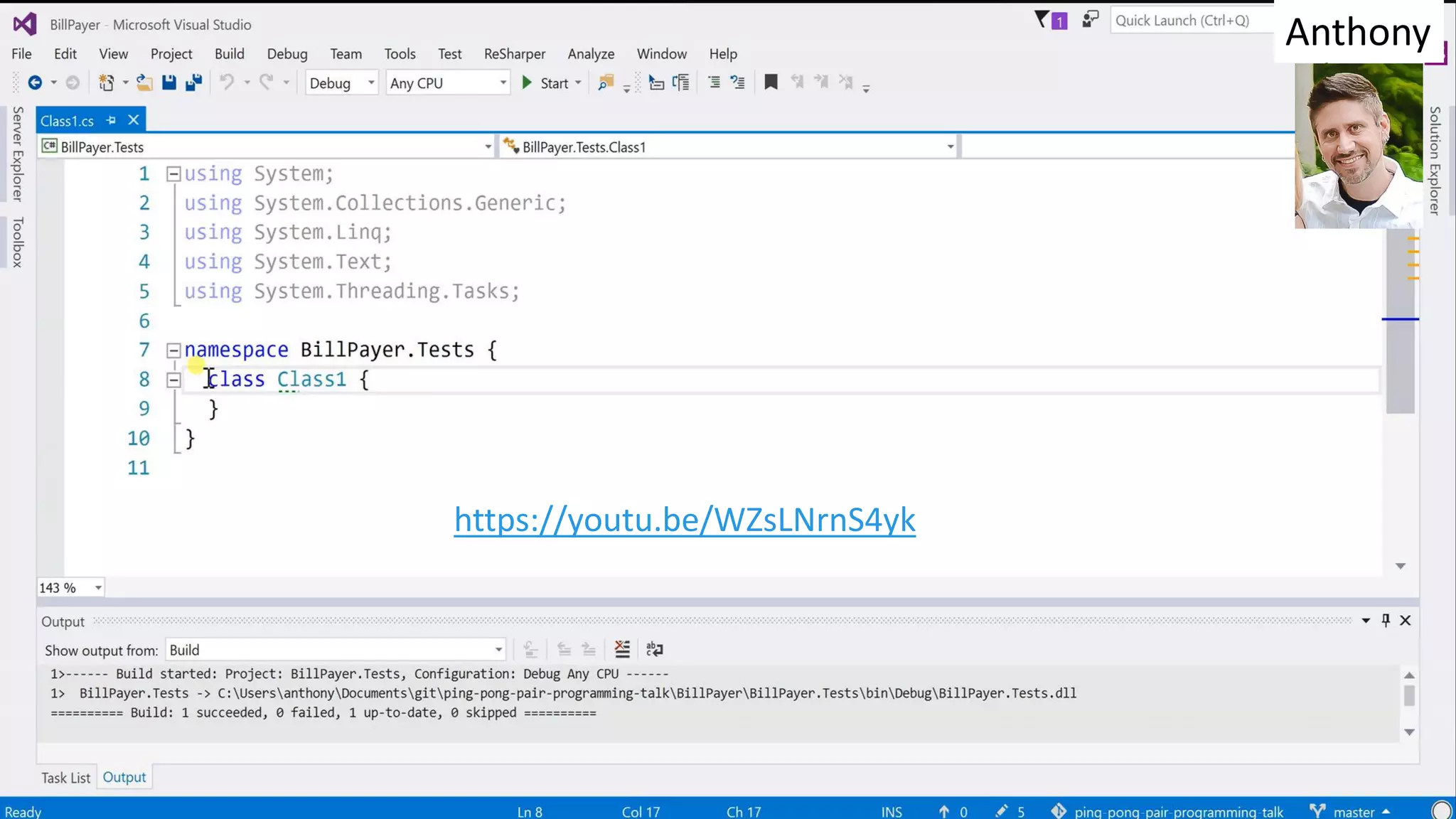Open the ReSharper menu
Image resolution: width=1456 pixels, height=819 pixels.
click(514, 54)
